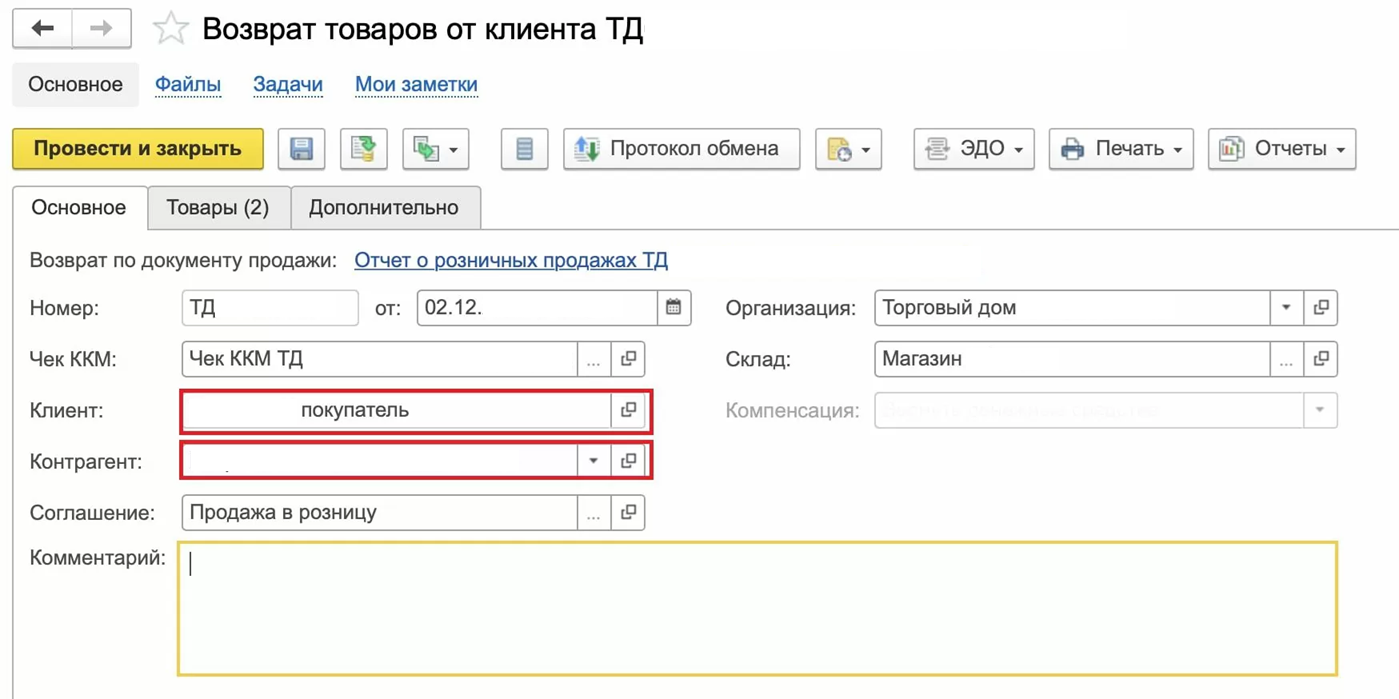Click the save diskette icon
The height and width of the screenshot is (699, 1399).
click(301, 149)
